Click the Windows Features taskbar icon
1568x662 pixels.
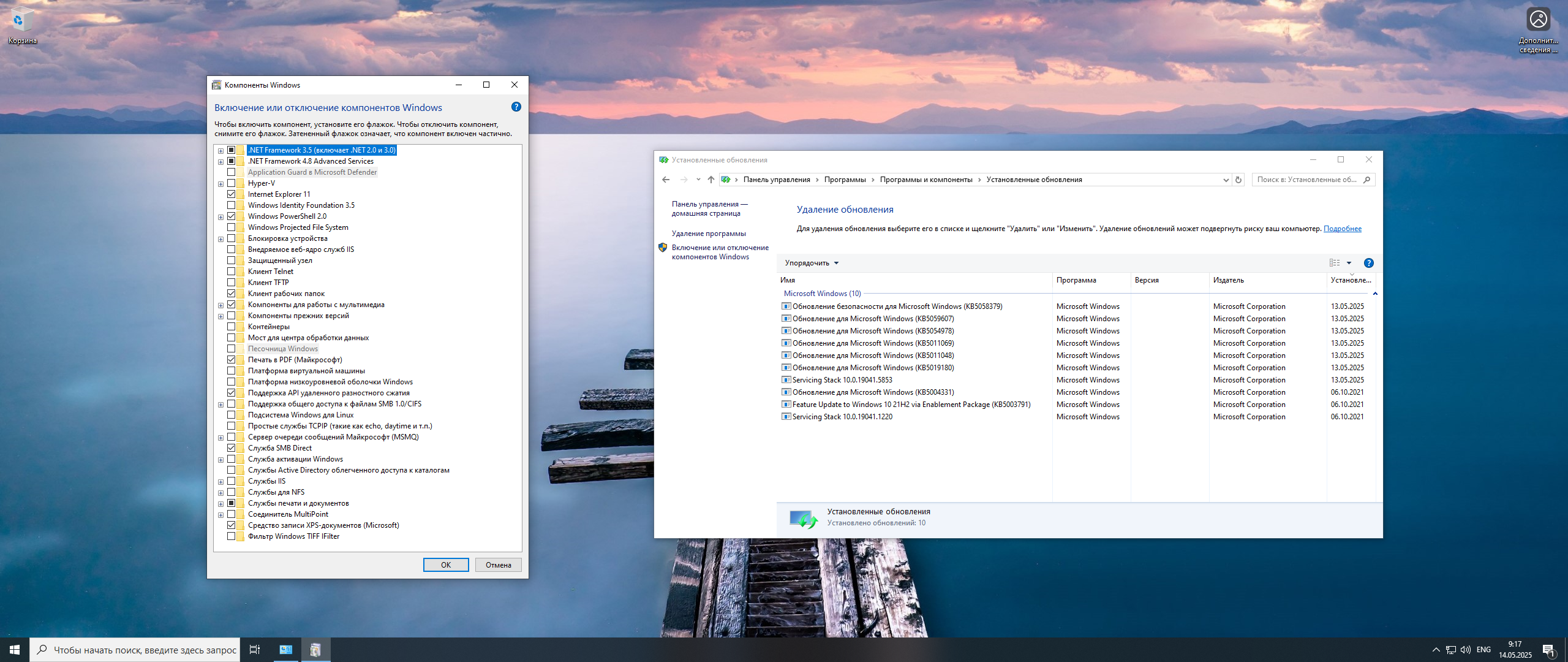(x=315, y=650)
